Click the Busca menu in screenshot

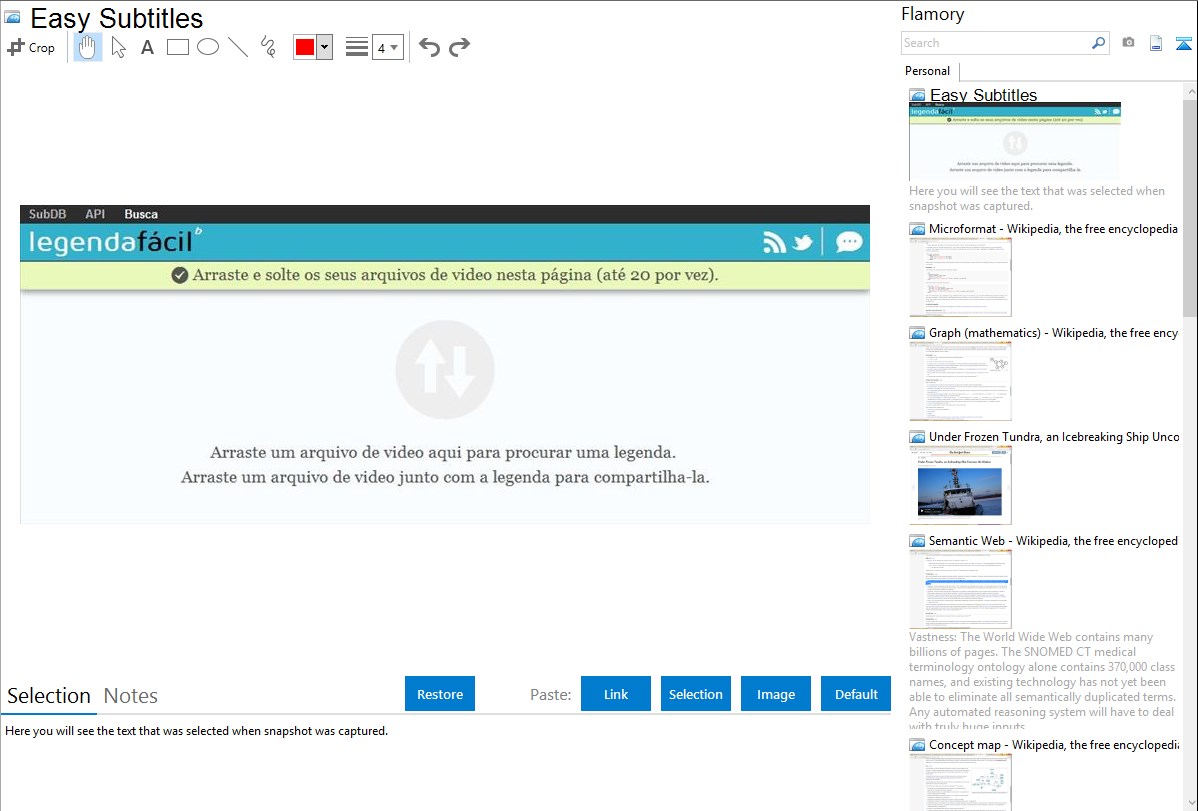tap(141, 214)
